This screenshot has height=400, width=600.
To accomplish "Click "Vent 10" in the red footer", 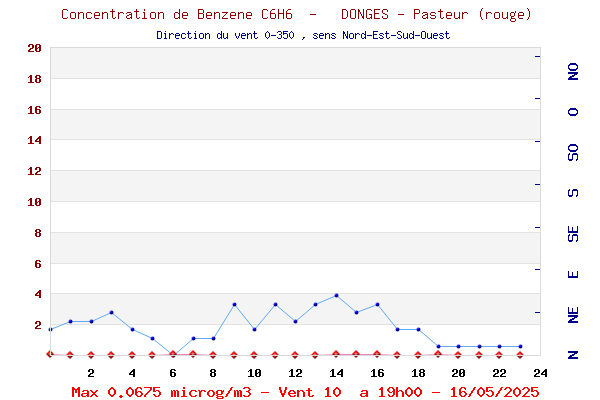I will click(x=310, y=392).
